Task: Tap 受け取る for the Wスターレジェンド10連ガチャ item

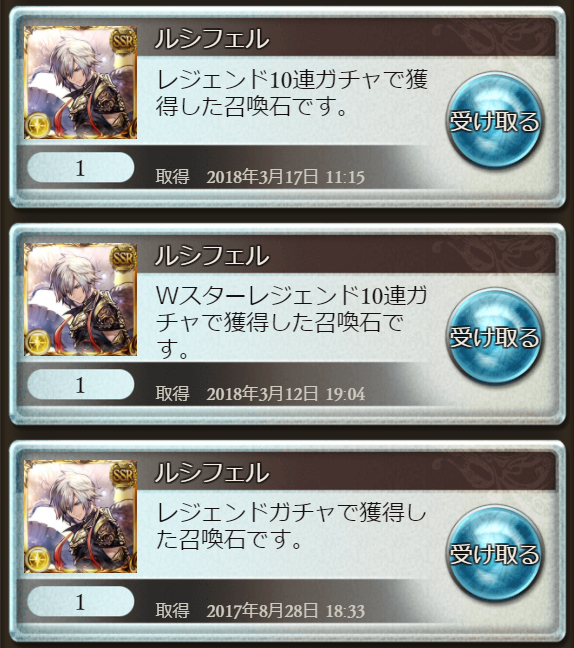Action: [x=494, y=337]
